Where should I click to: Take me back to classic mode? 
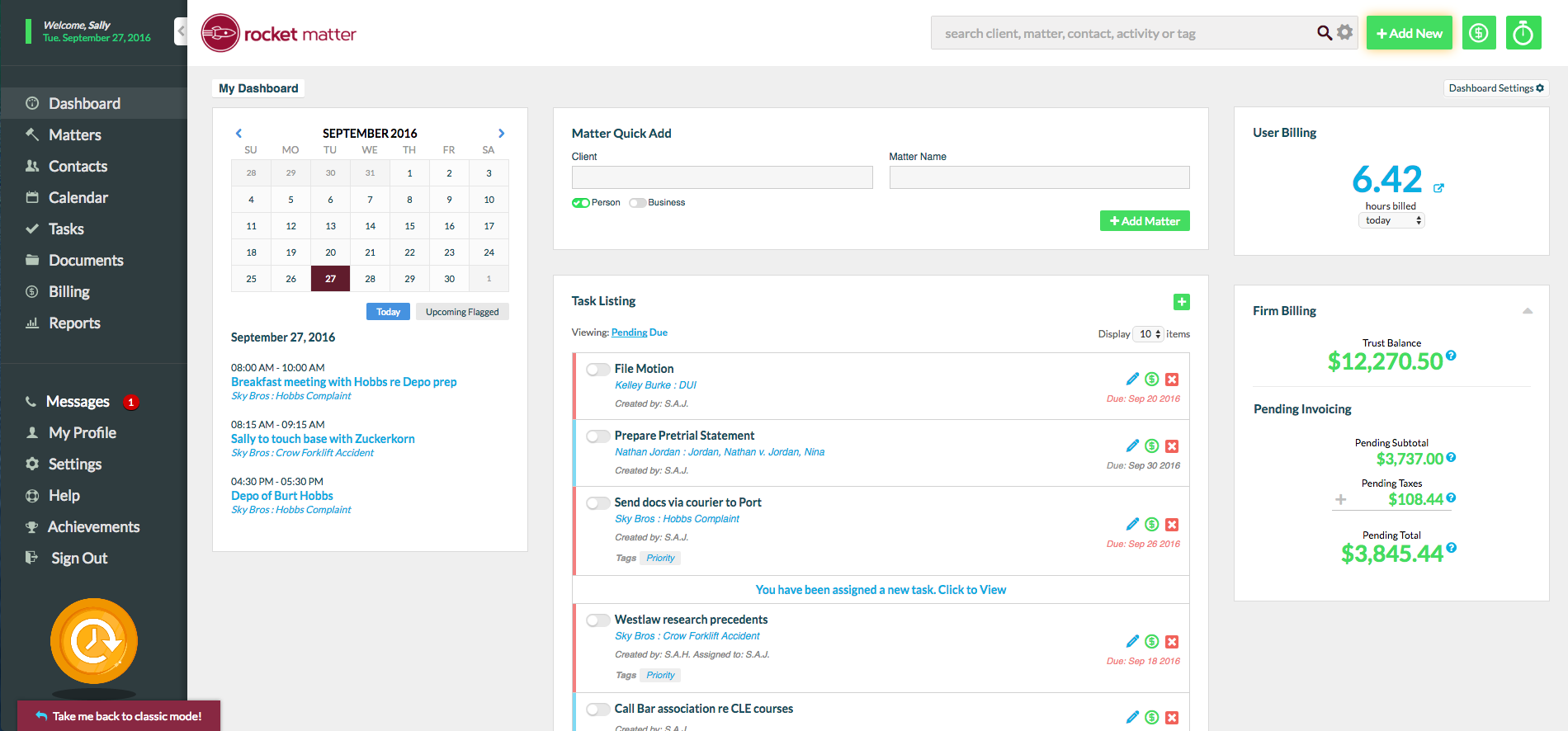point(119,716)
